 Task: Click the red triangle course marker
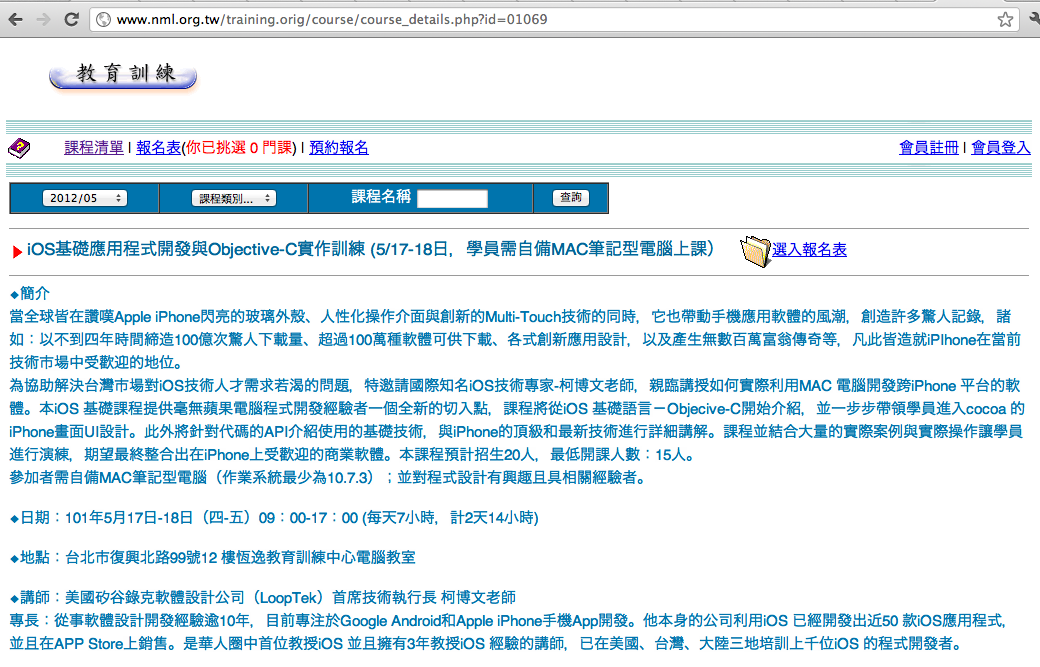pyautogui.click(x=17, y=251)
